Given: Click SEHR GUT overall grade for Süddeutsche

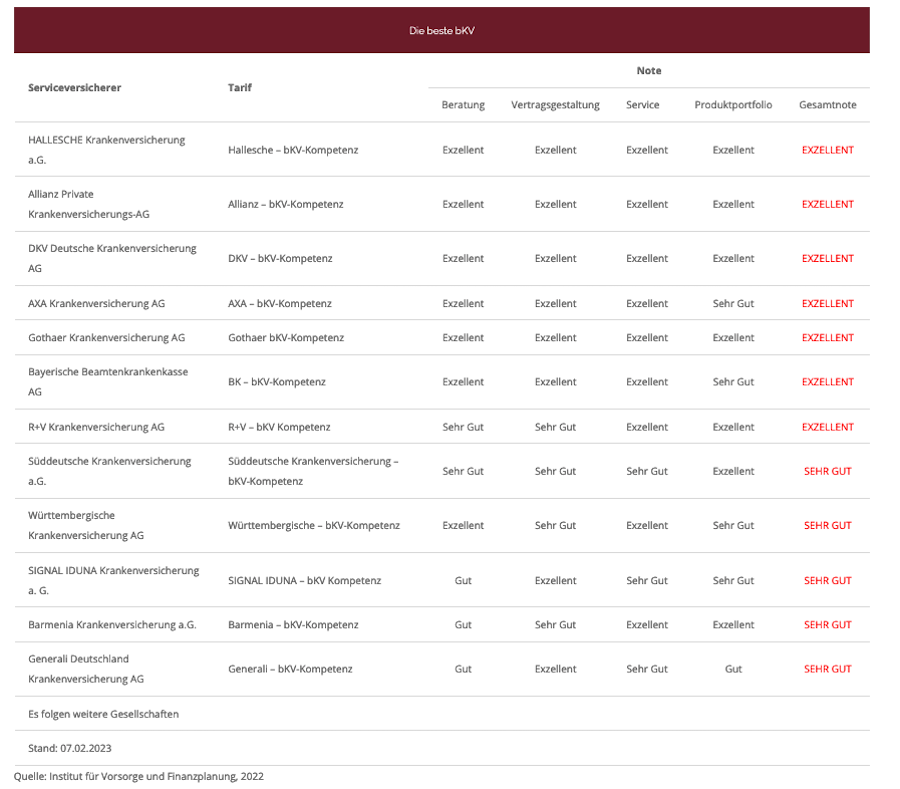Looking at the screenshot, I should coord(827,471).
